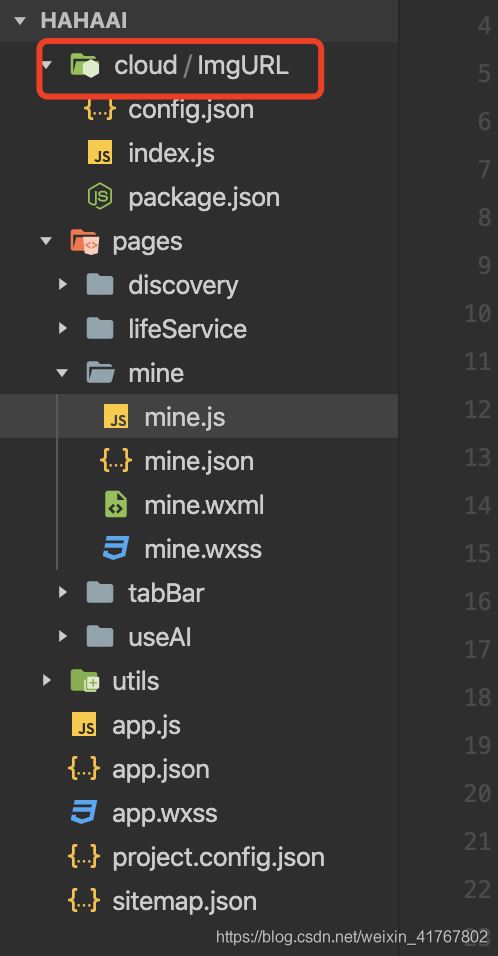The height and width of the screenshot is (956, 498).
Task: Collapse the cloud / ImgURL folder arrow
Action: 47,64
